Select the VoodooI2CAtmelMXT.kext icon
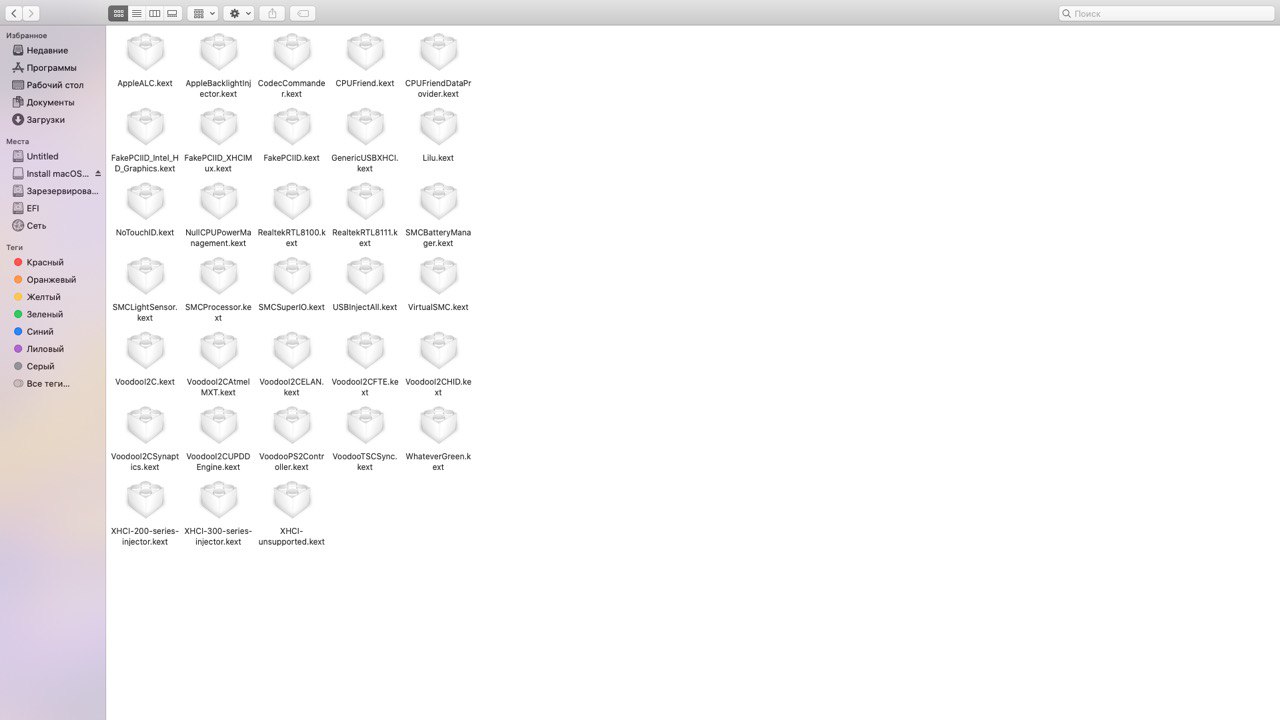1280x720 pixels. (x=218, y=351)
